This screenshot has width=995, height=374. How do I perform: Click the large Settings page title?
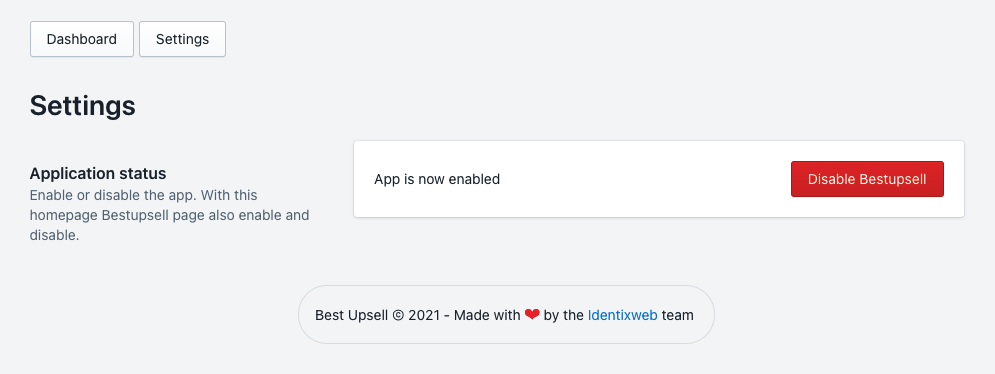point(82,105)
